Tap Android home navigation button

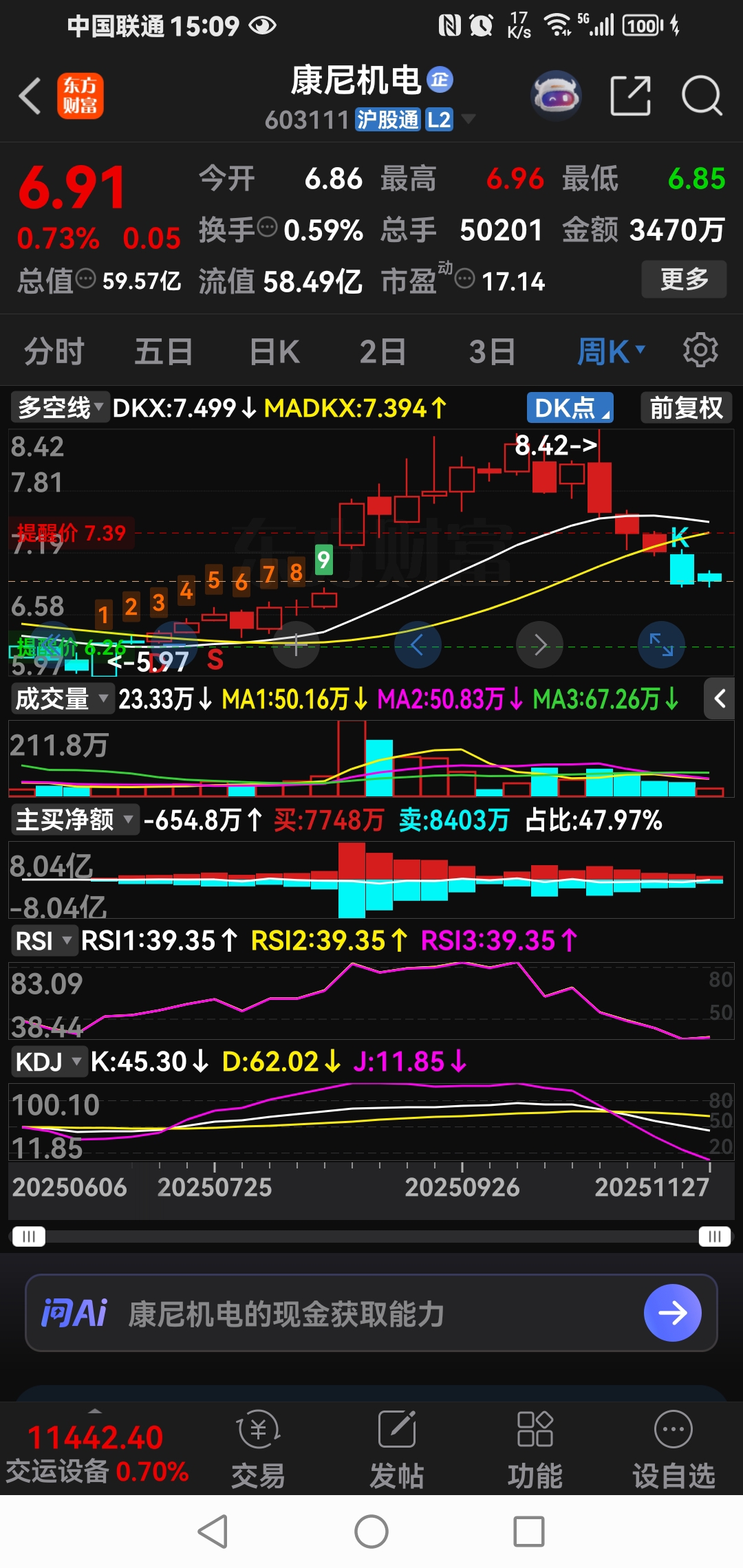[x=371, y=1532]
